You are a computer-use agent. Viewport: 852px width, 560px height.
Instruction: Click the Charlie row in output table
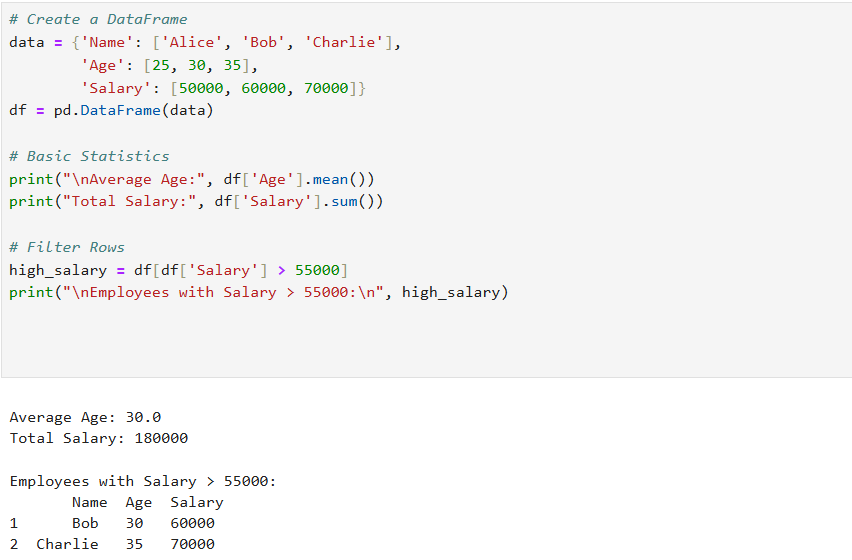click(x=112, y=544)
